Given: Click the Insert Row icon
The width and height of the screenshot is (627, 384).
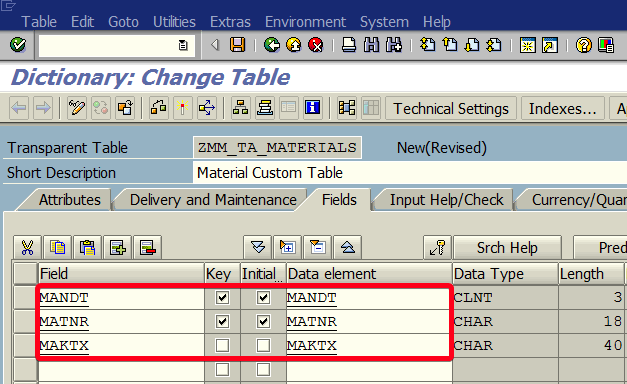Looking at the screenshot, I should (x=118, y=248).
